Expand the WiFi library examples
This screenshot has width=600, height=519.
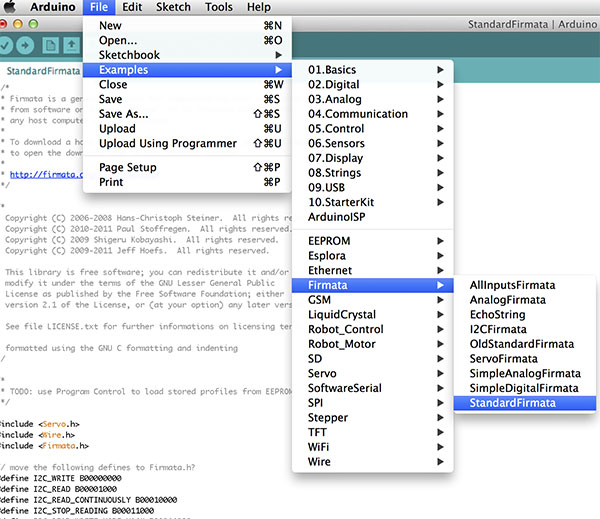coord(320,447)
